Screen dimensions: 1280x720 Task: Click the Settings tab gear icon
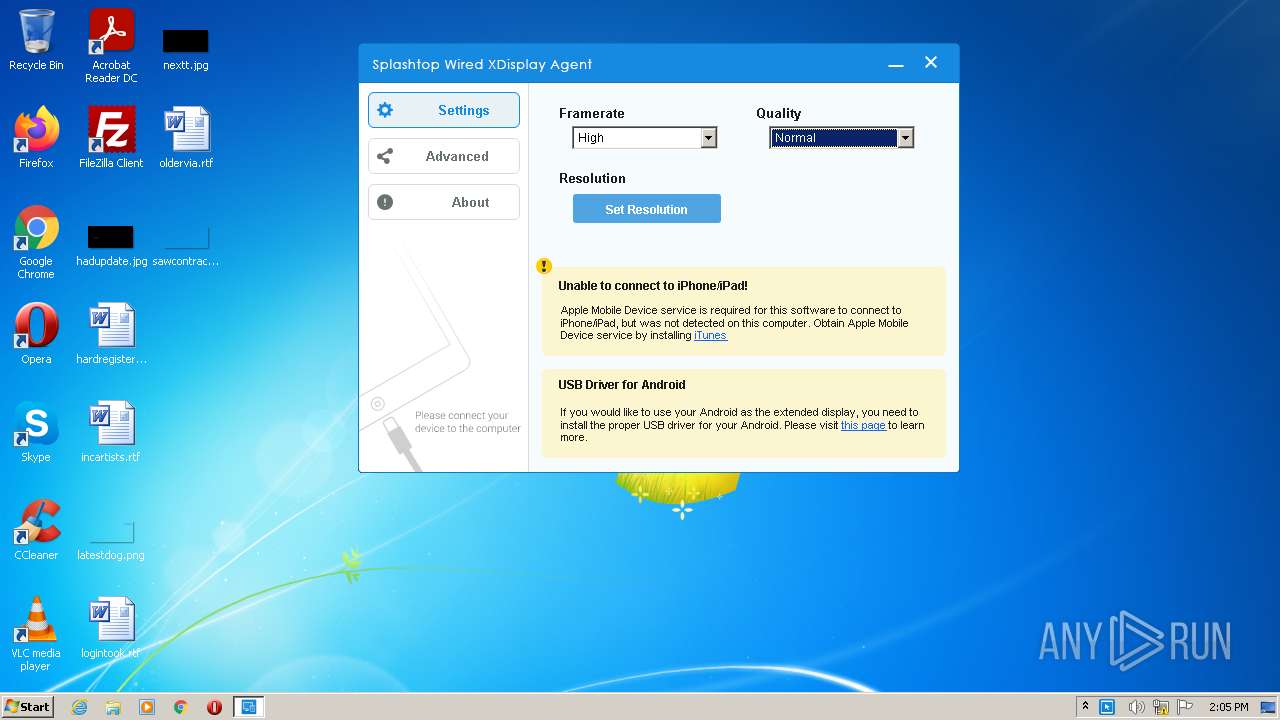pos(385,110)
